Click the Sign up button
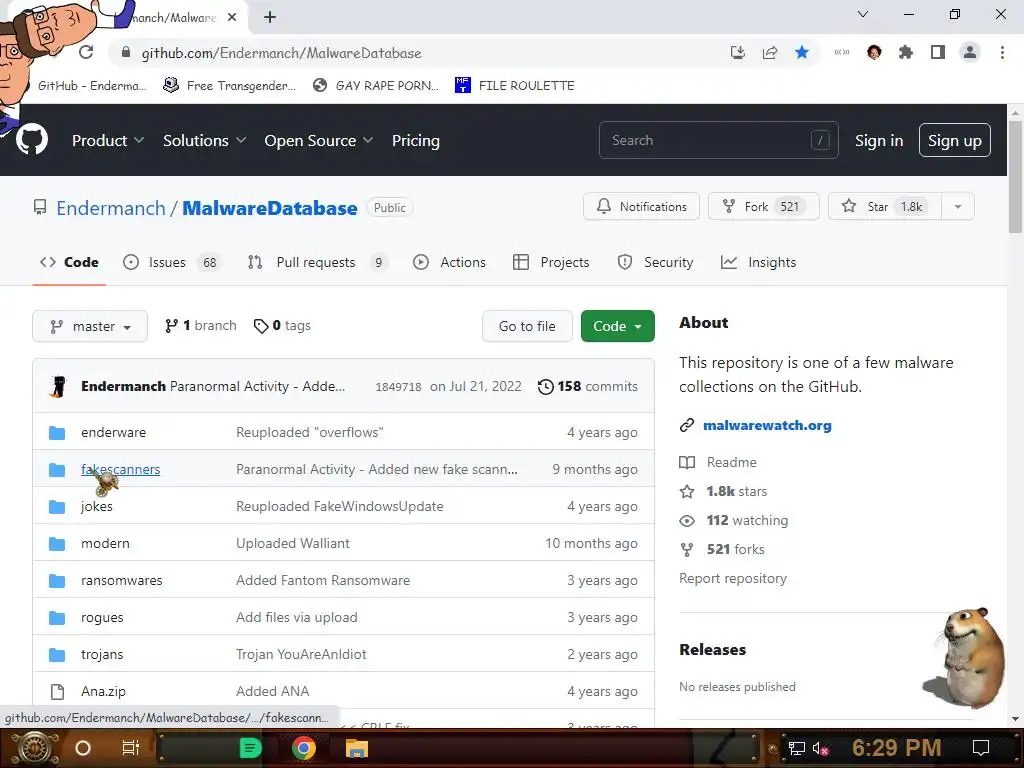Viewport: 1024px width, 768px height. point(955,140)
